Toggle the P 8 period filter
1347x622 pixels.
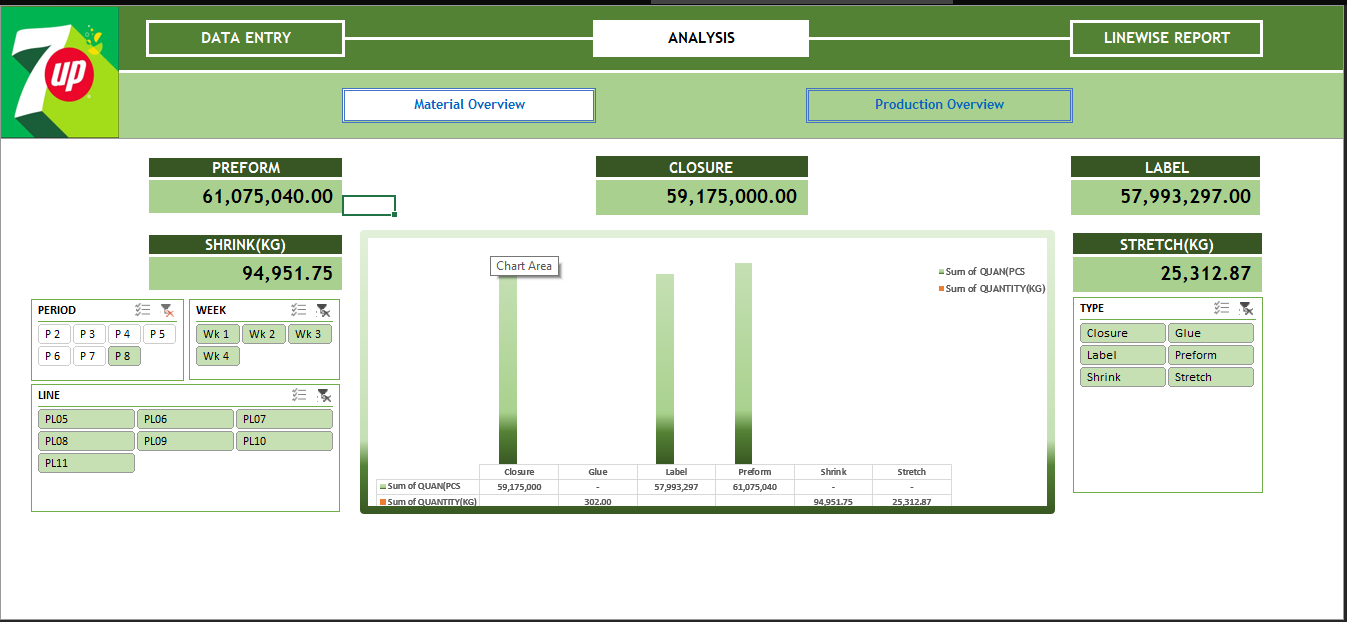point(124,355)
